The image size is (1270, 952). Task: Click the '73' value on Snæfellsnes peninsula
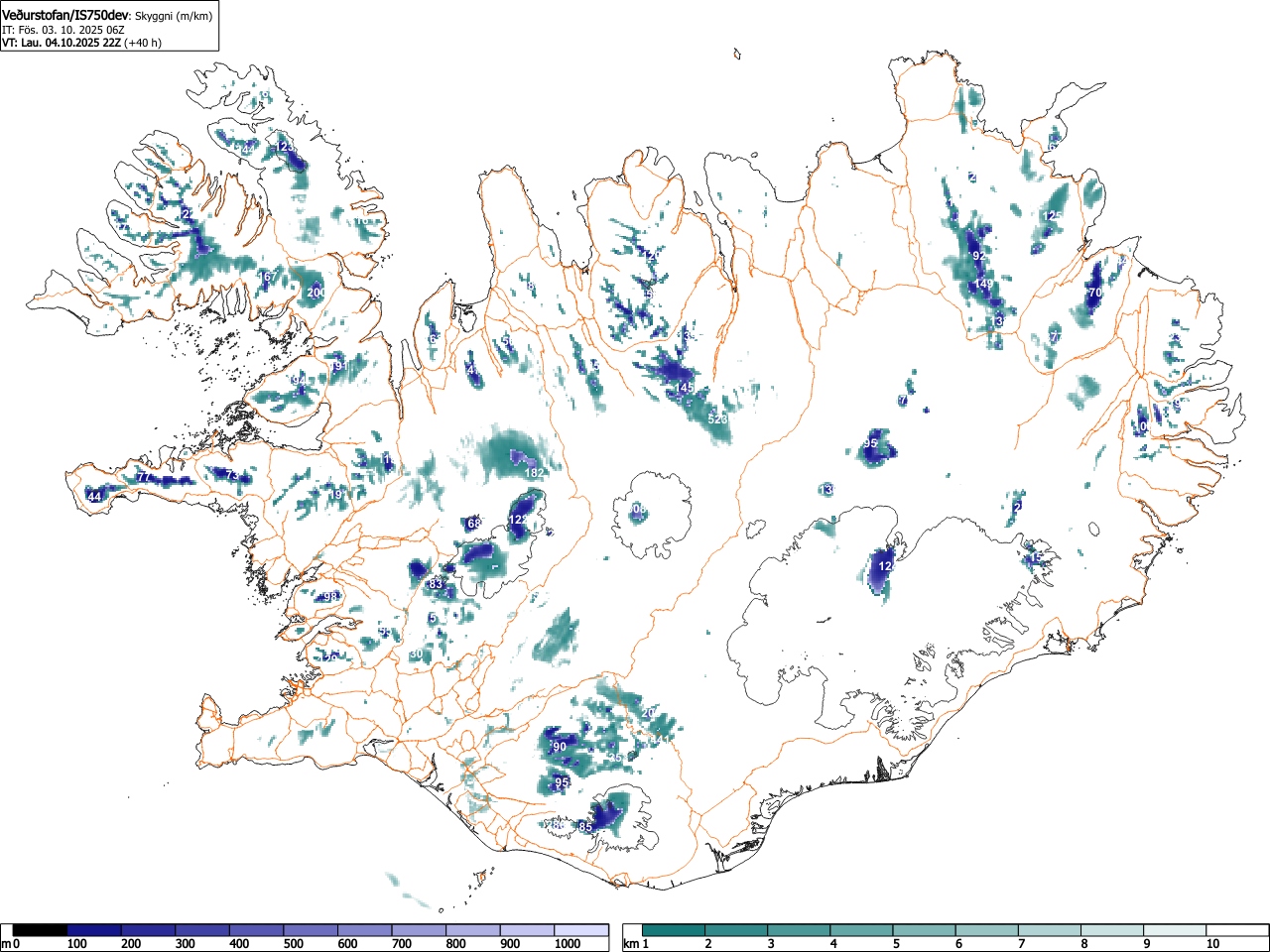coord(232,476)
